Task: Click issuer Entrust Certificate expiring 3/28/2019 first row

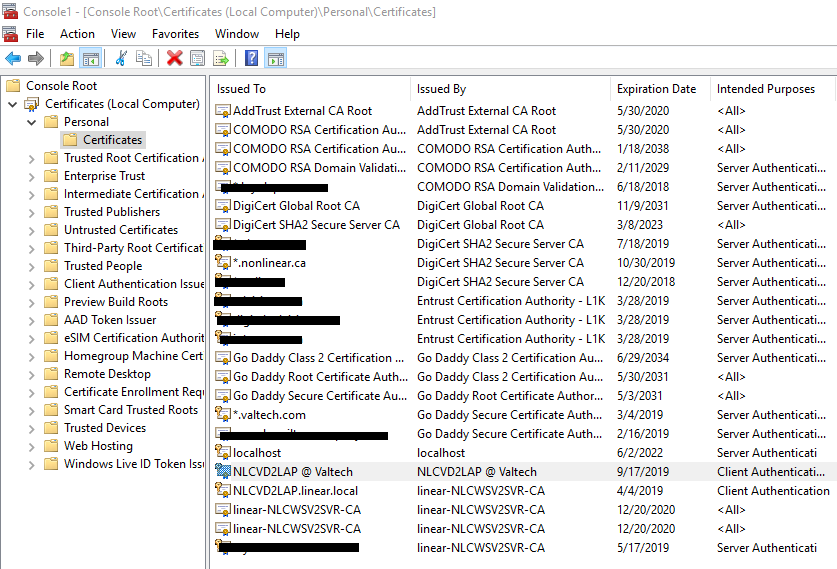Action: [x=511, y=301]
